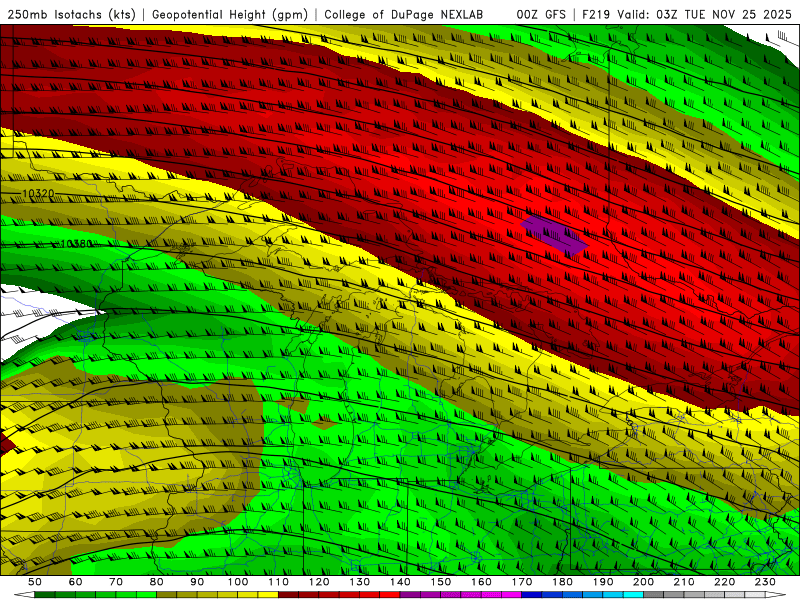Click the 210 value on the legend

pos(684,582)
